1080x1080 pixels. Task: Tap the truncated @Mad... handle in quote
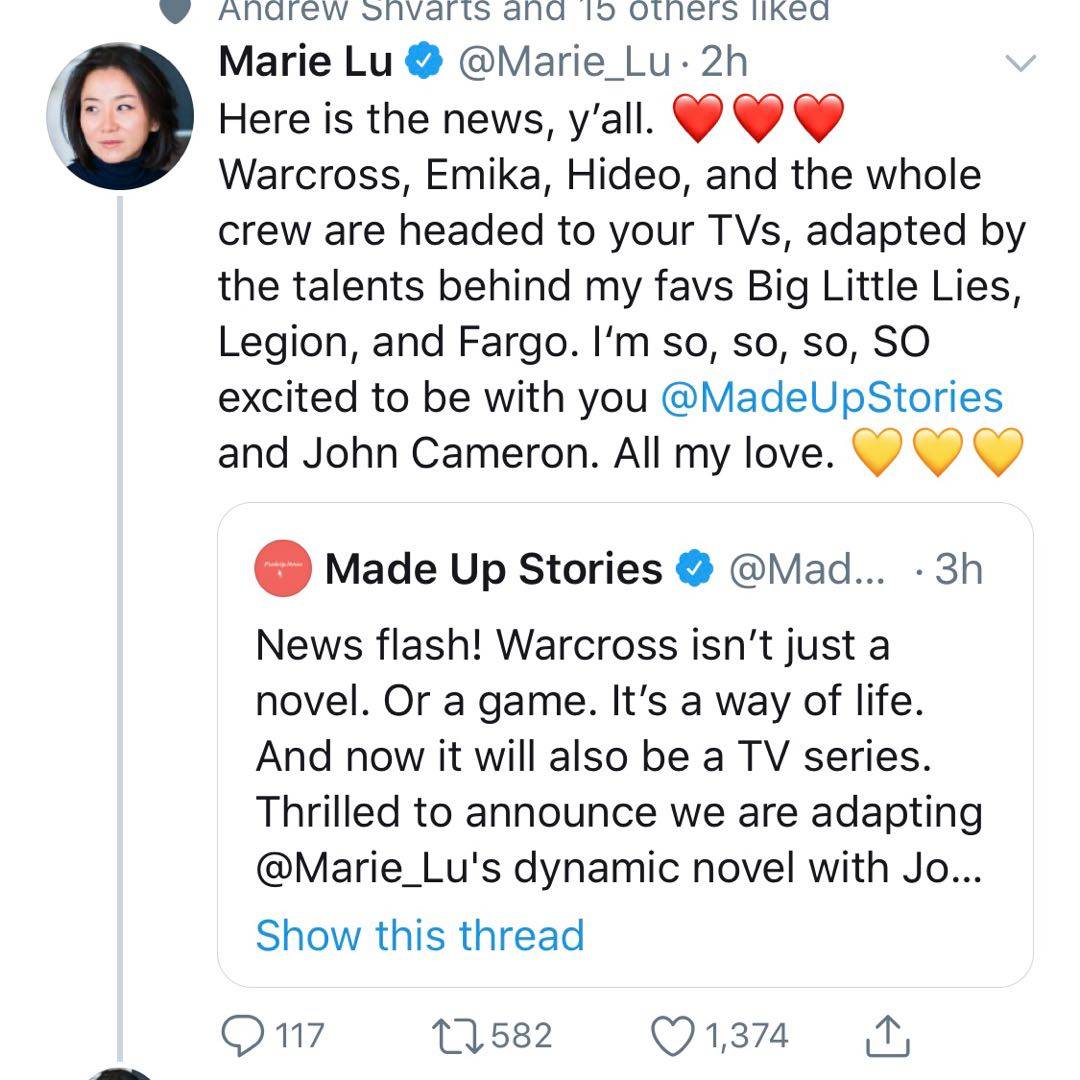click(x=807, y=570)
